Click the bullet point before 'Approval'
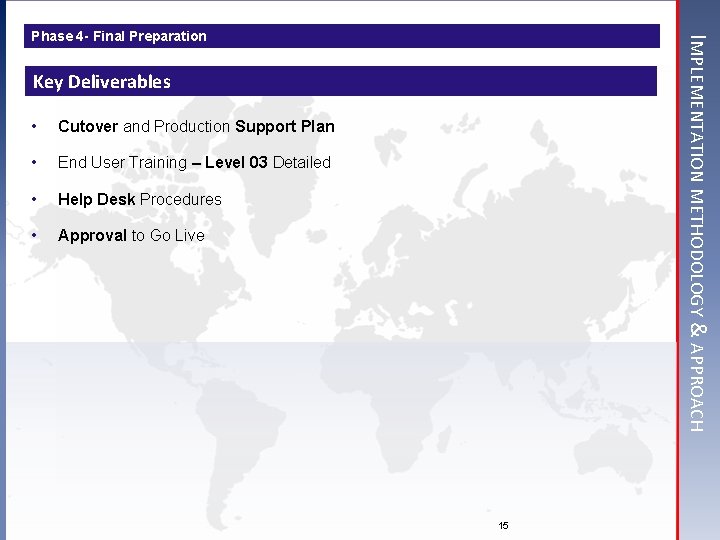The image size is (720, 540). [34, 235]
